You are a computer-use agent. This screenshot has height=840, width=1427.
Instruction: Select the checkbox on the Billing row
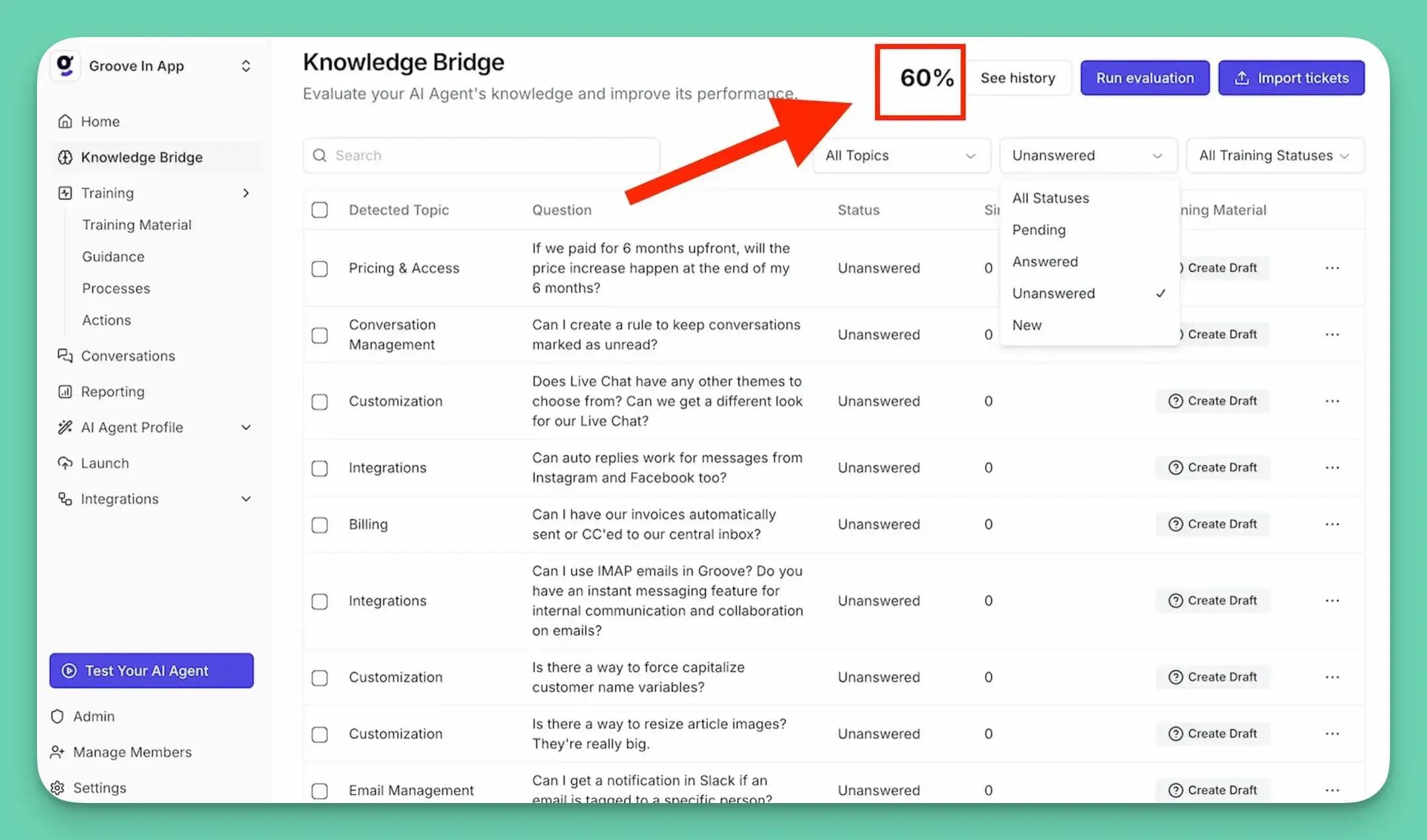tap(320, 524)
